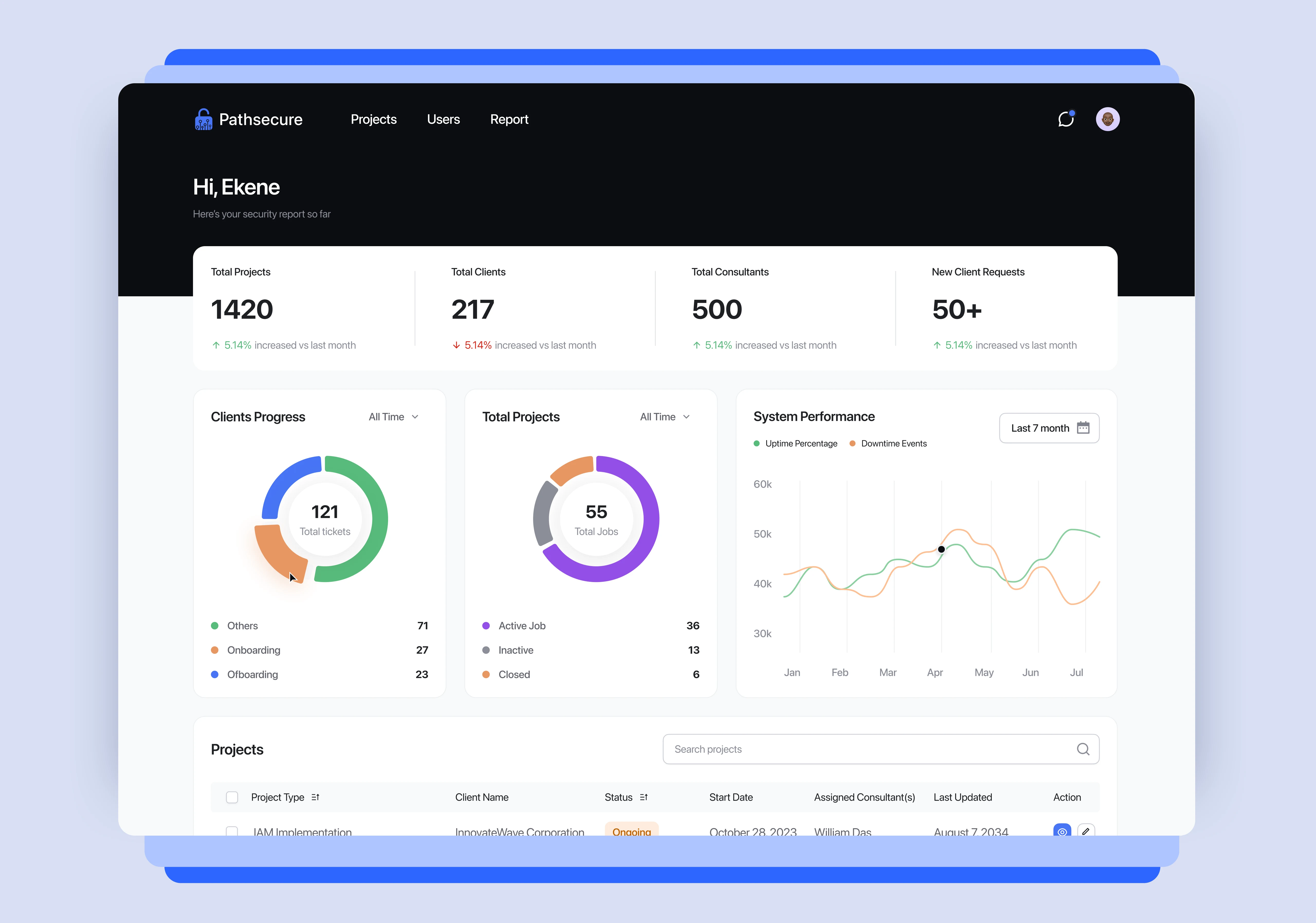Viewport: 1316px width, 923px height.
Task: Open the chat notifications icon
Action: pos(1066,119)
